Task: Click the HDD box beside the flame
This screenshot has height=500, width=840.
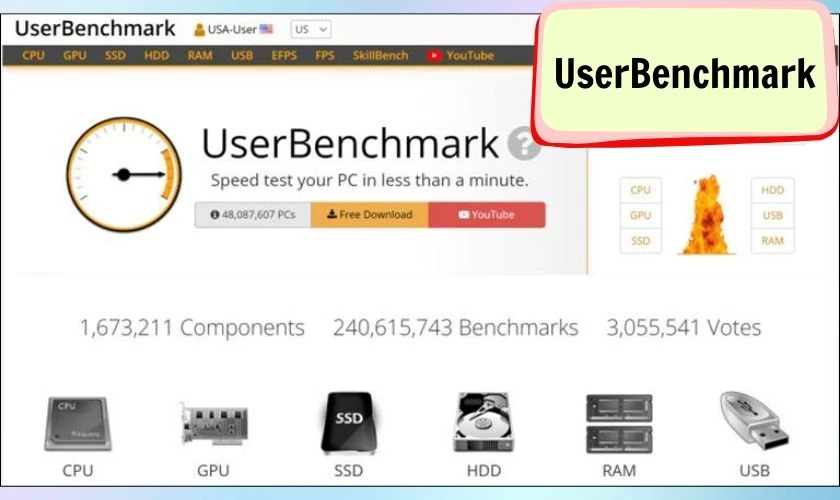Action: [x=772, y=190]
